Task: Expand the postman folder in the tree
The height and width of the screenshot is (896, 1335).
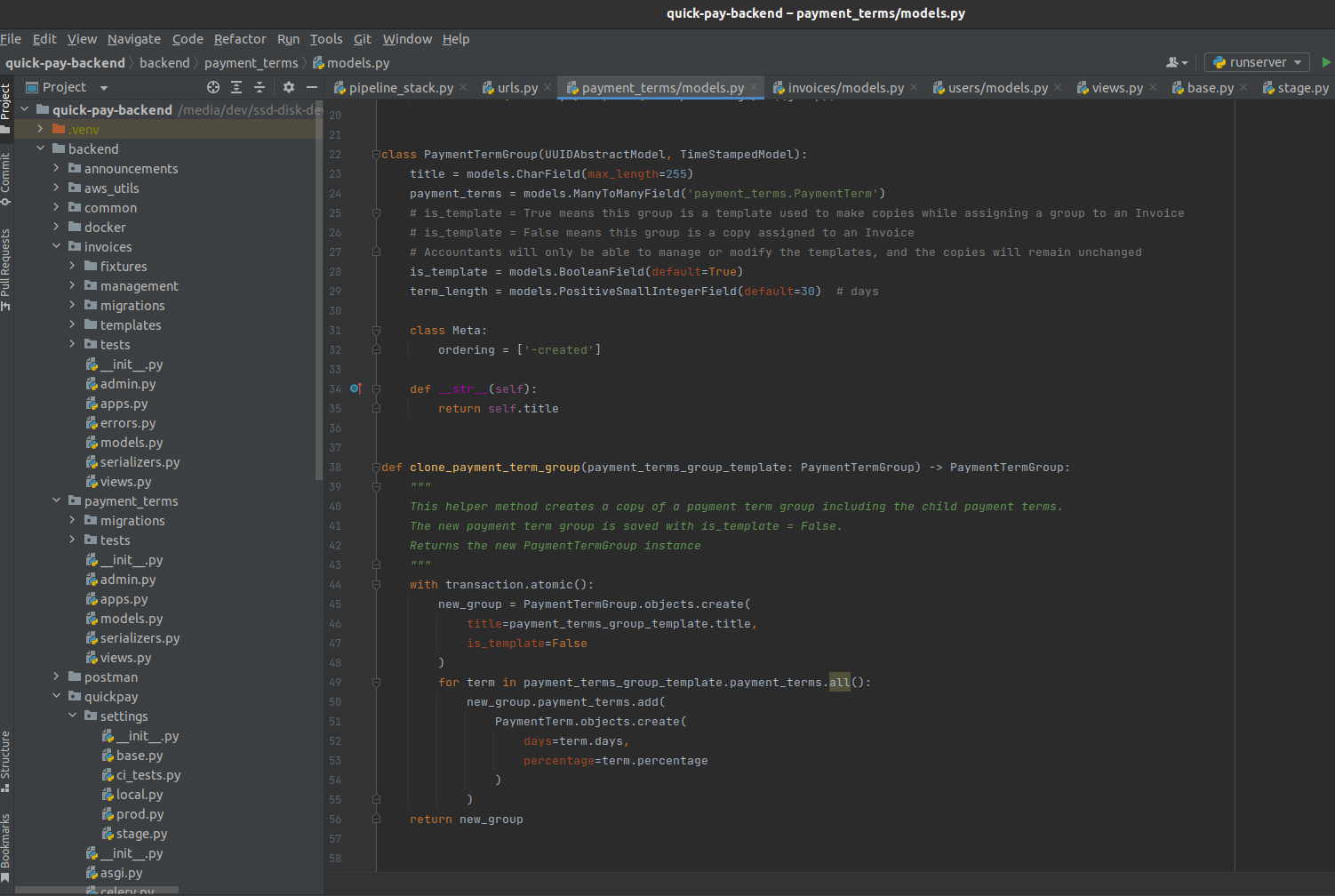Action: pyautogui.click(x=56, y=677)
